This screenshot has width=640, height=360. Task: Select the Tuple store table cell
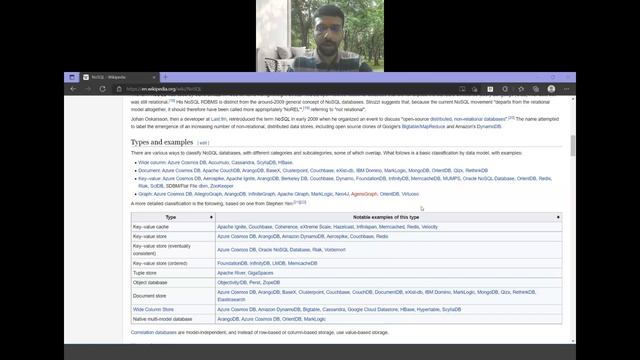(173, 273)
